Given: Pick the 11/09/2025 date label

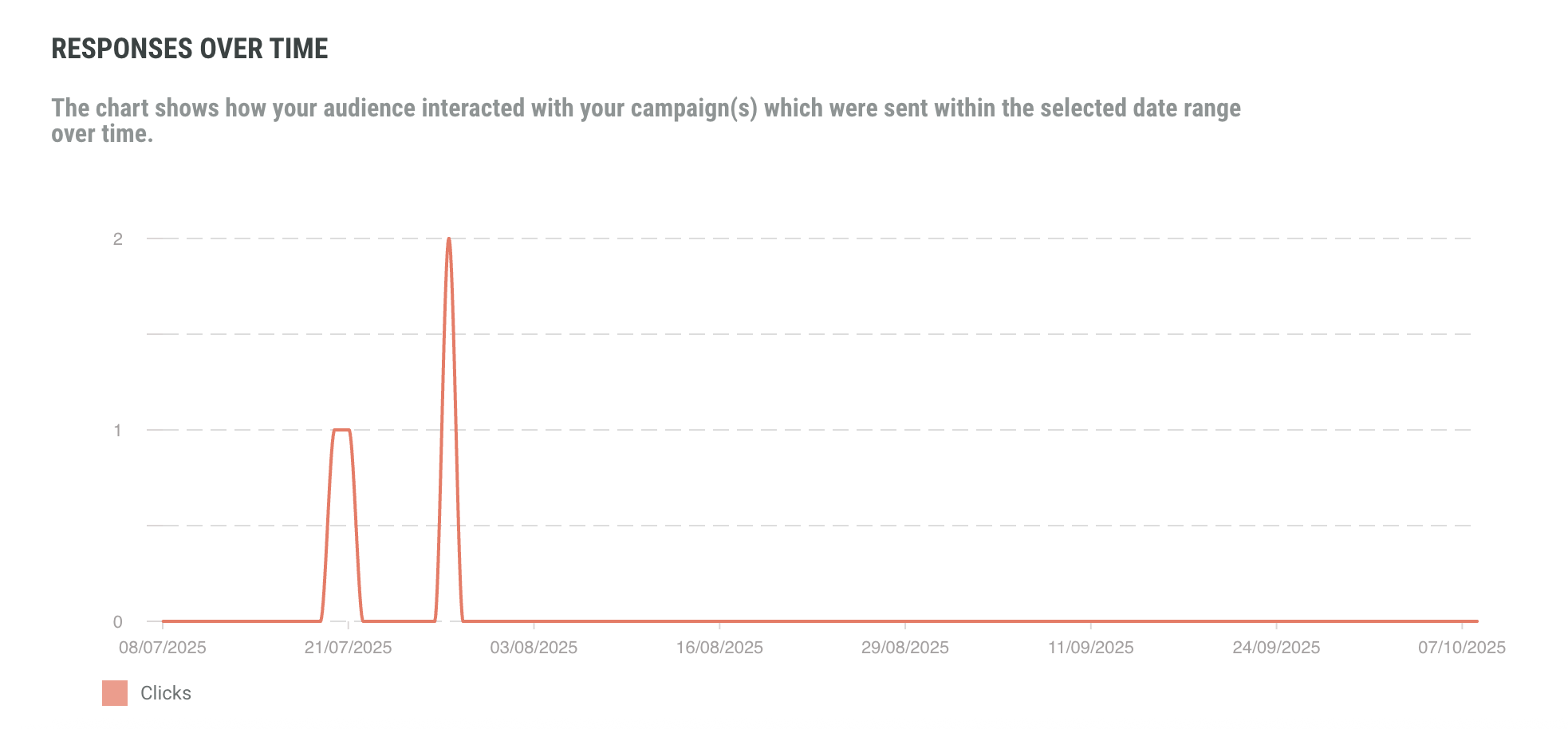Looking at the screenshot, I should 1091,648.
